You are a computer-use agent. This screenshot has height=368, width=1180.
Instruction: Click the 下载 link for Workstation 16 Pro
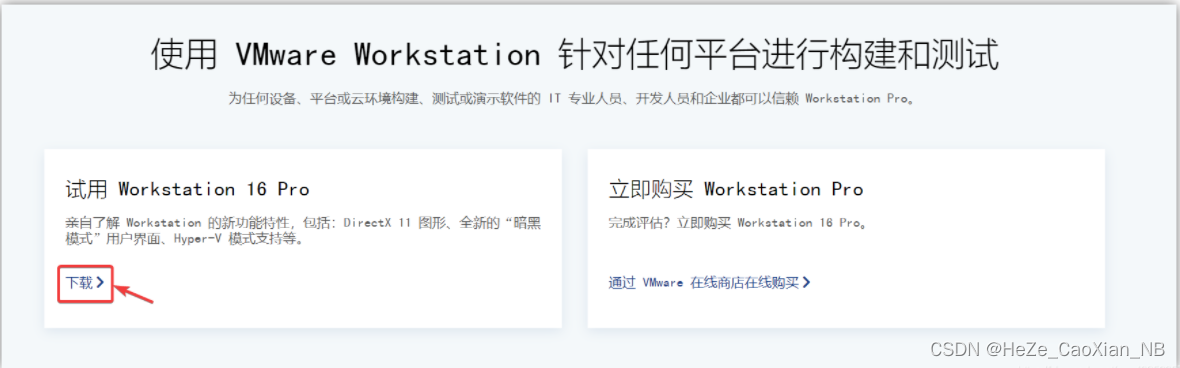click(x=84, y=284)
